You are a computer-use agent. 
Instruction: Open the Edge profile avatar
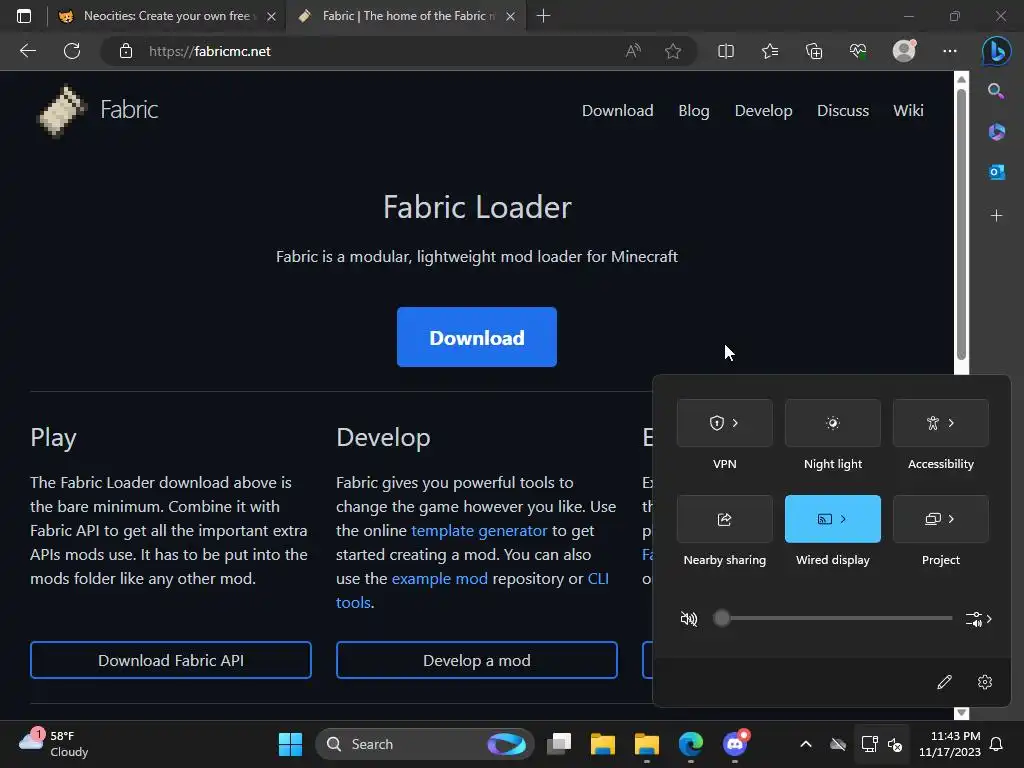(x=904, y=50)
